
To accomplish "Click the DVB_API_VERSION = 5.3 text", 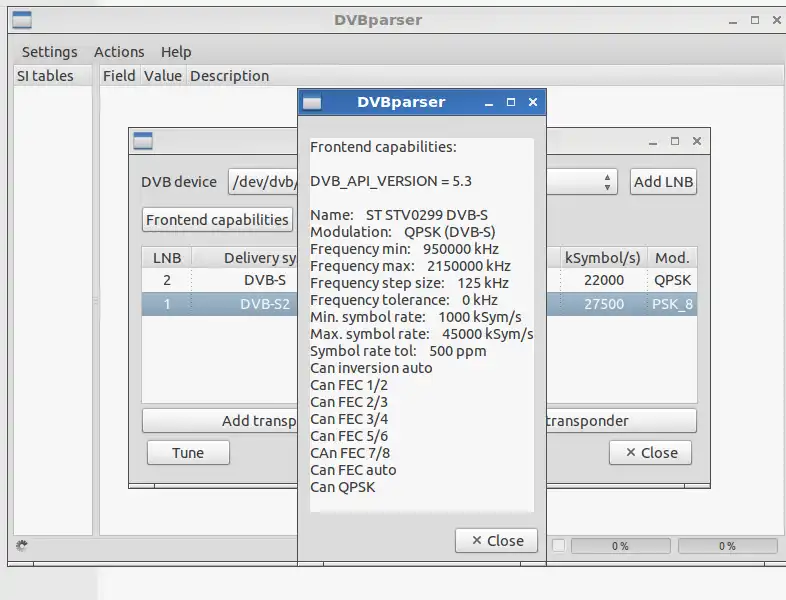I will tap(391, 181).
